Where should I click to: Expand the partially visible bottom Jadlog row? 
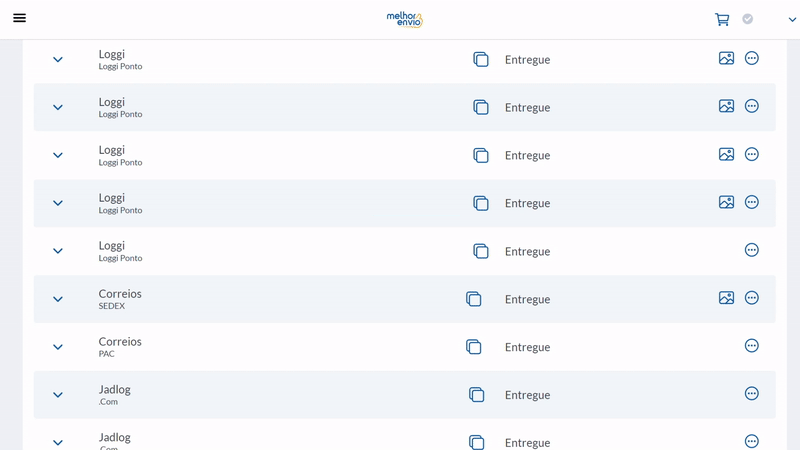58,442
